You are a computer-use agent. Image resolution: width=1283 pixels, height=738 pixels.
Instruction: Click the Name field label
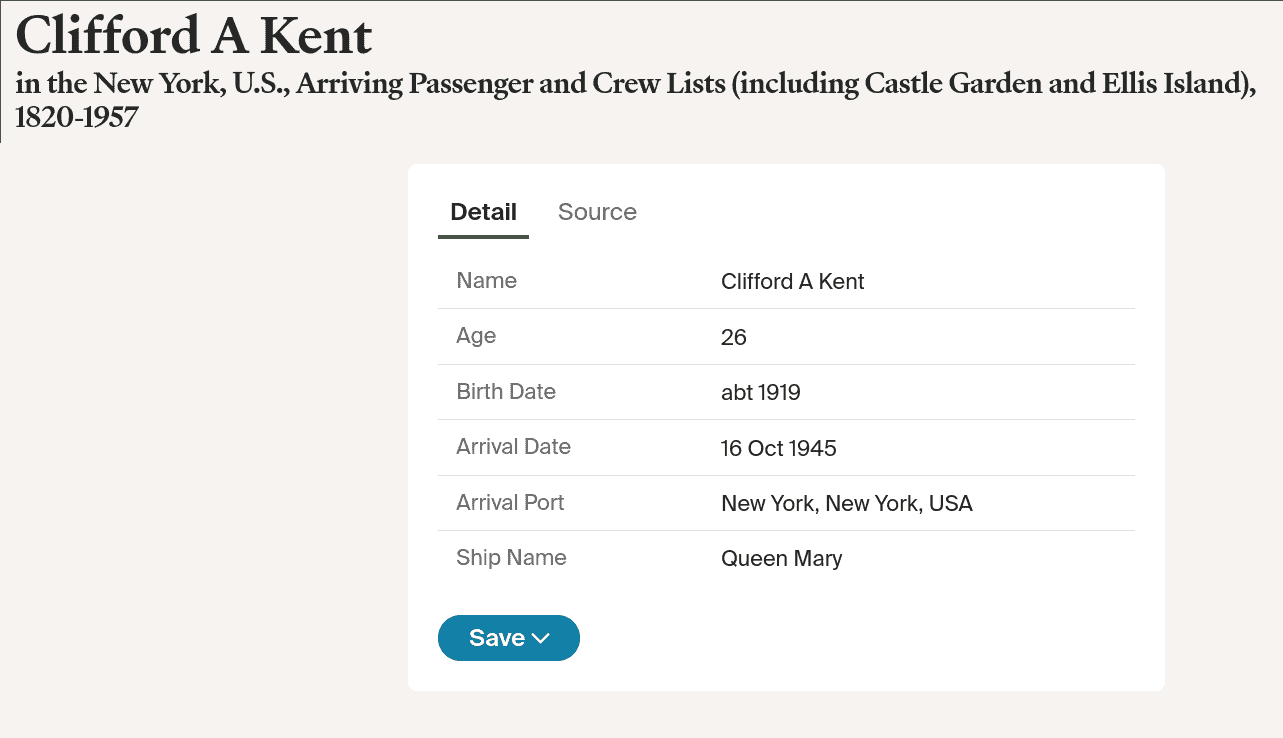486,281
